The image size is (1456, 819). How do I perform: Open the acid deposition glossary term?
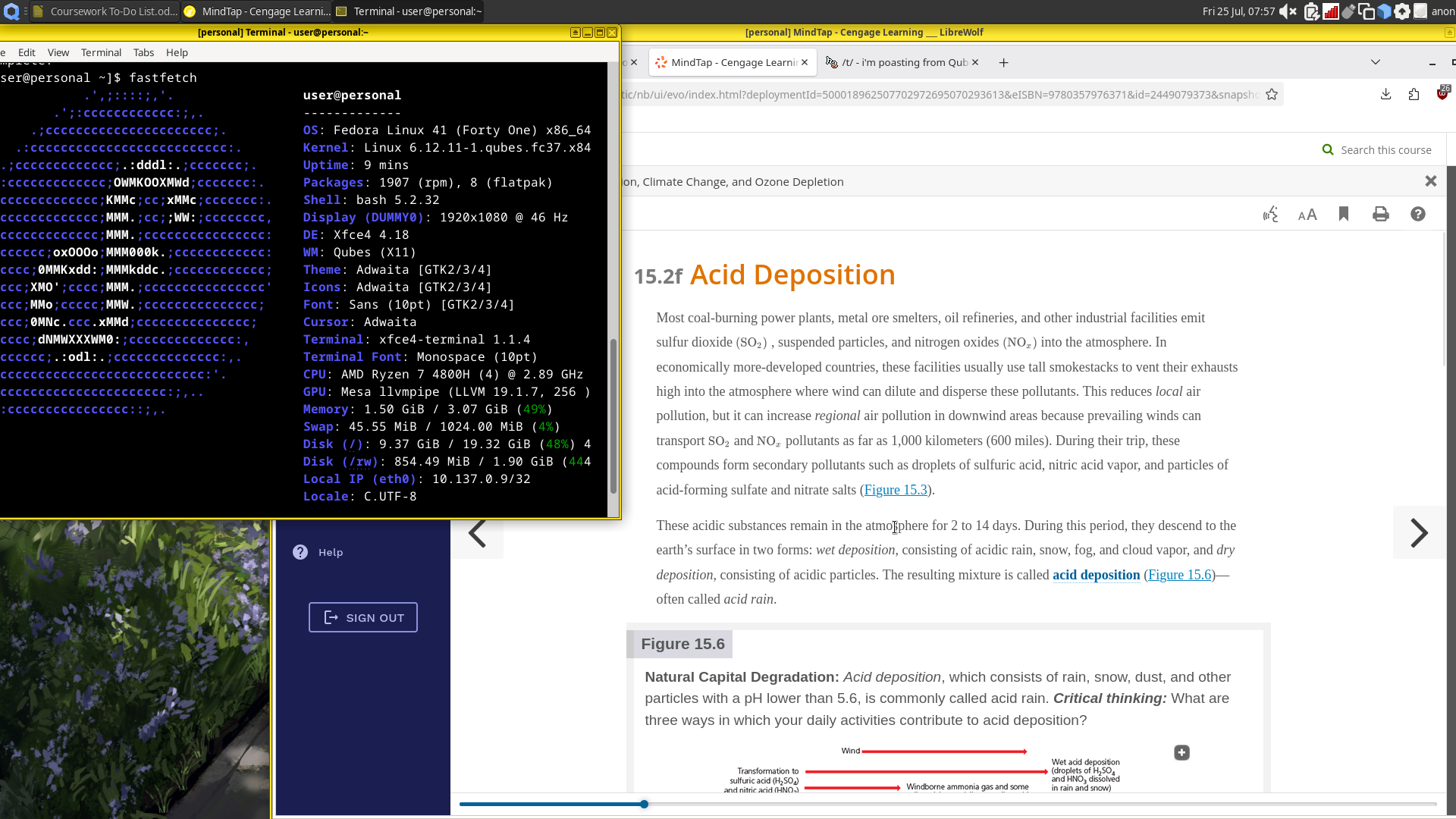click(x=1096, y=575)
